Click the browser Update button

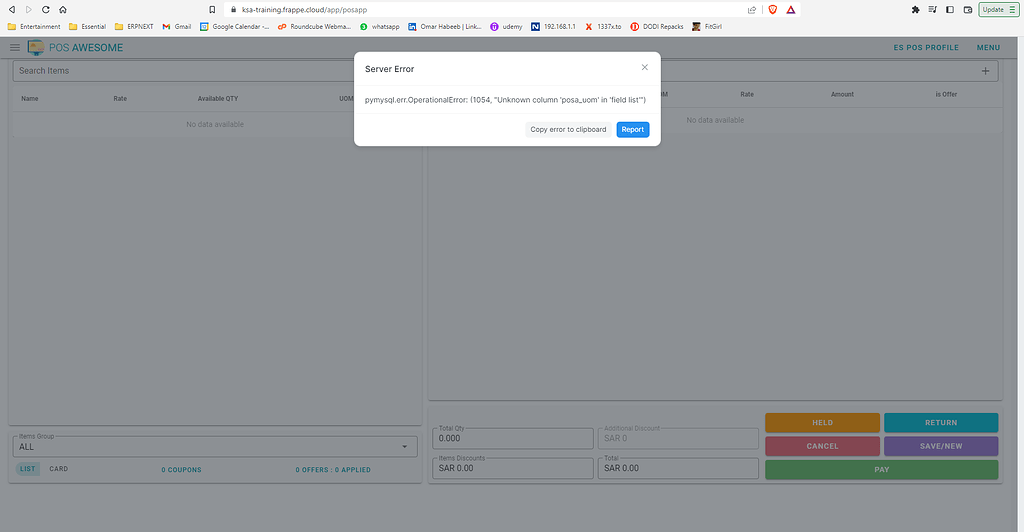(x=999, y=10)
